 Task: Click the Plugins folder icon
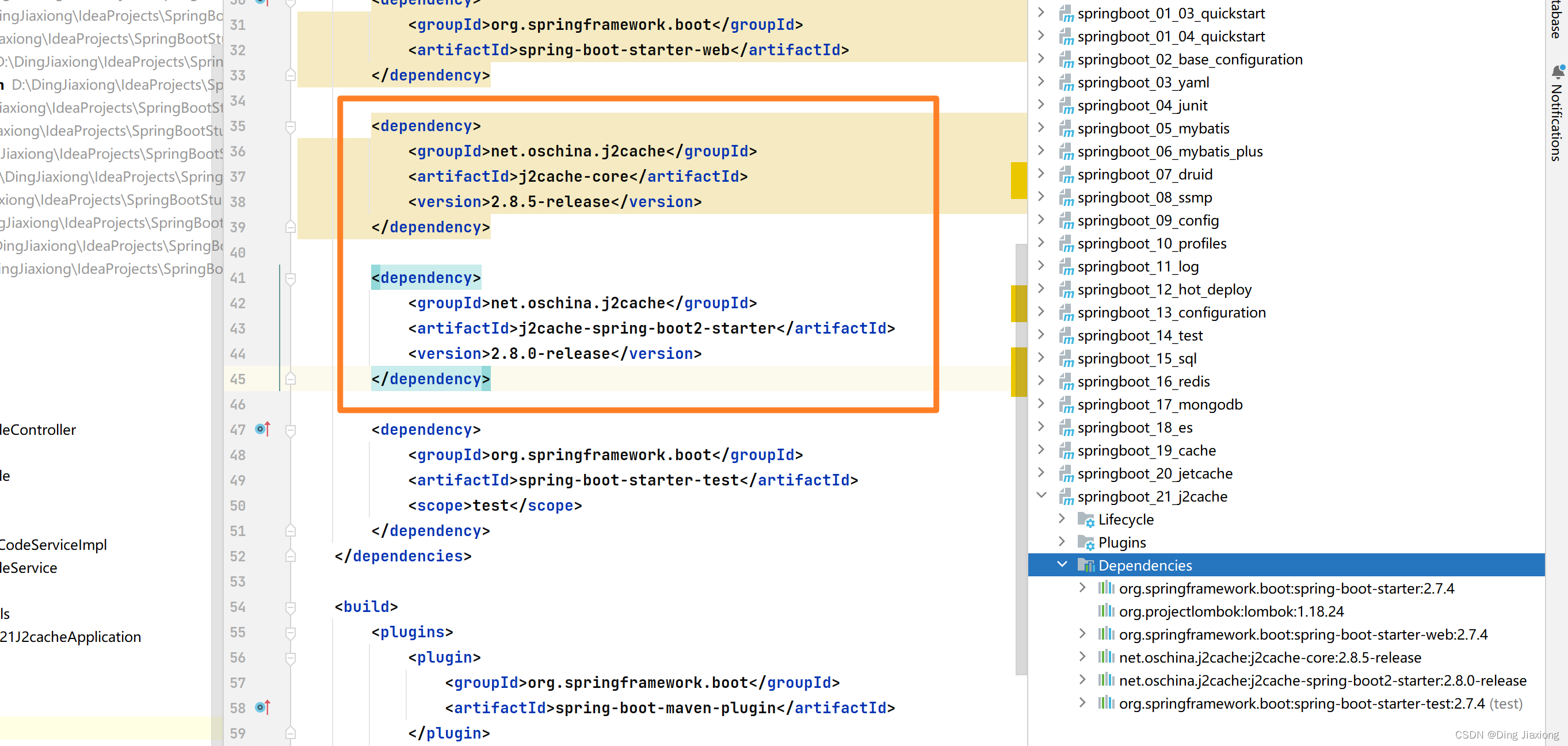(1086, 543)
